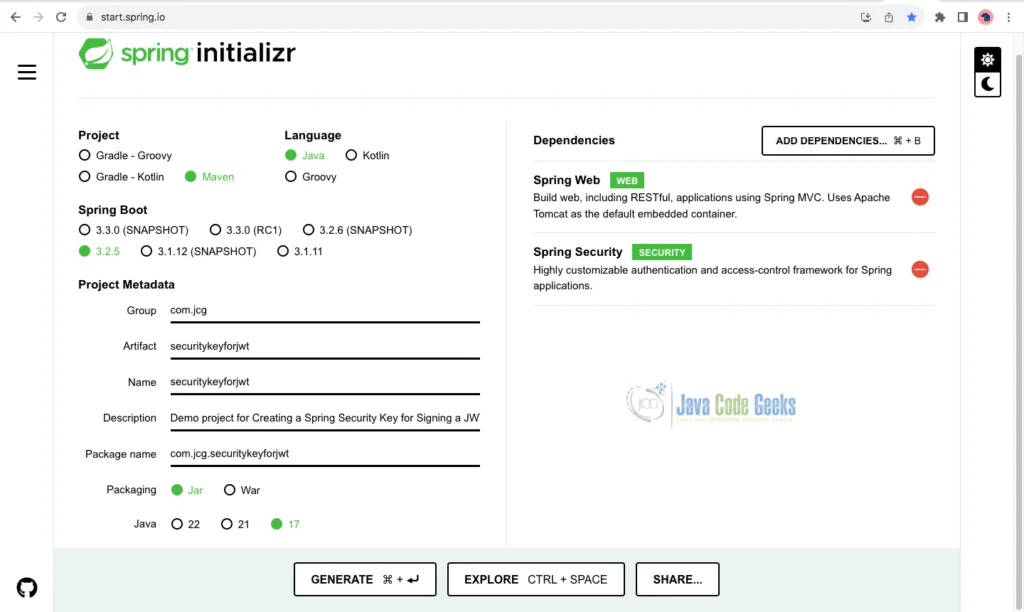1024x612 pixels.
Task: Open the hamburger side menu
Action: click(x=27, y=72)
